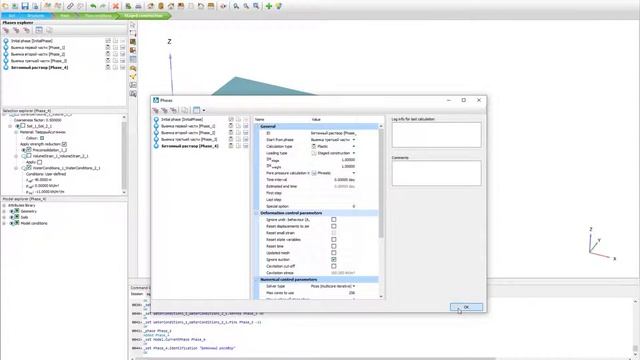Expand Model conditions node in Model explorer
The height and width of the screenshot is (360, 640).
pyautogui.click(x=4, y=223)
